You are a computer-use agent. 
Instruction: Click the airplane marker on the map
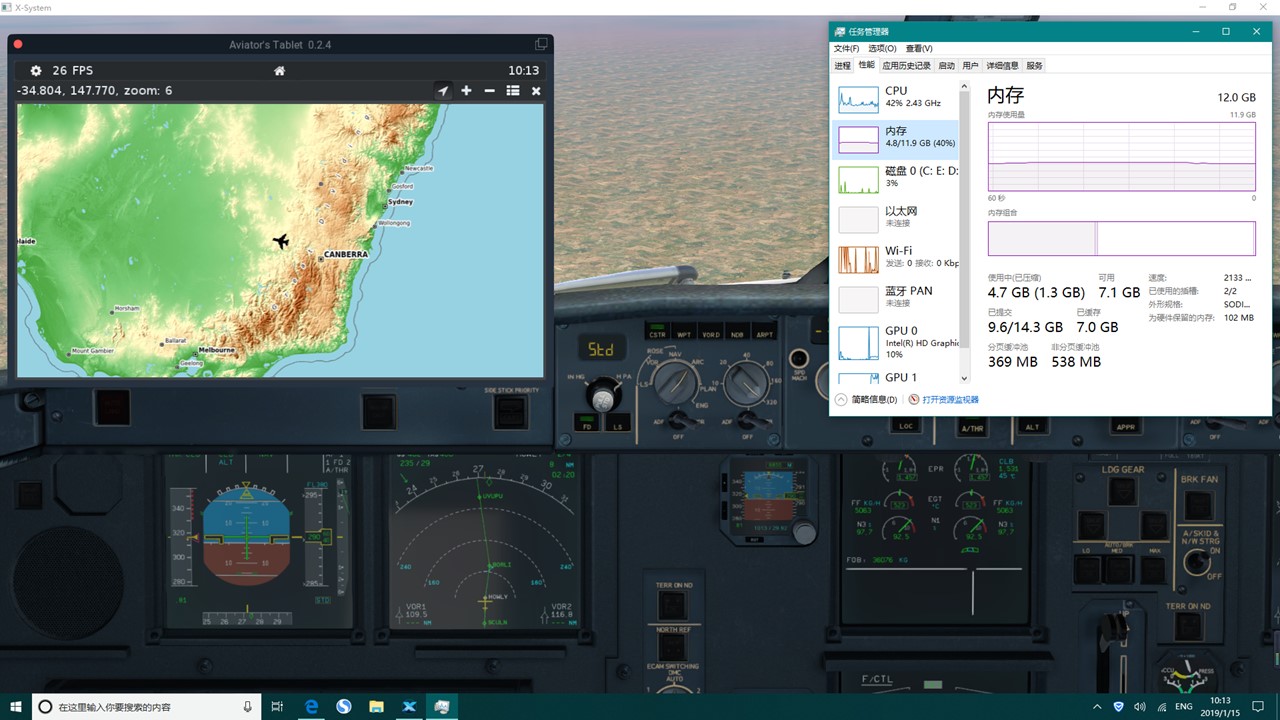point(281,241)
